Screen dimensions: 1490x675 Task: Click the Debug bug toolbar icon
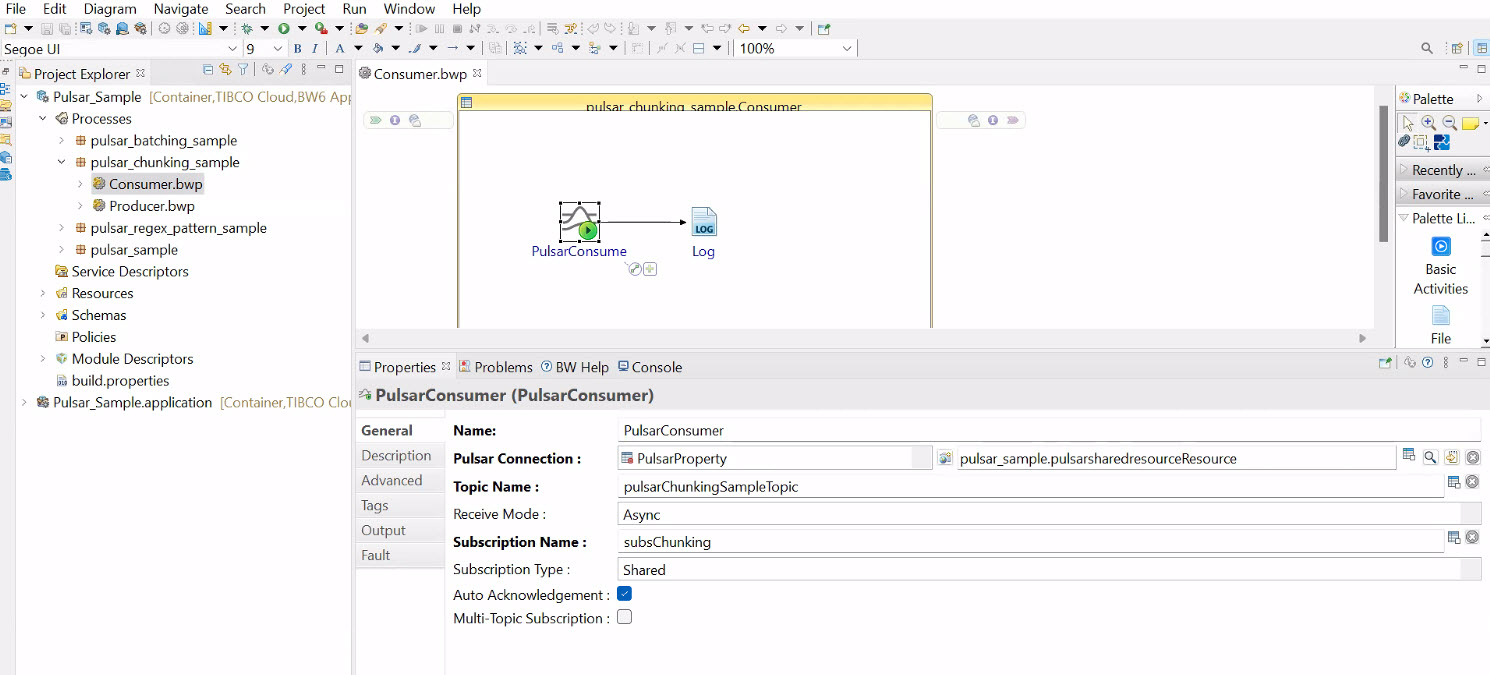coord(246,29)
